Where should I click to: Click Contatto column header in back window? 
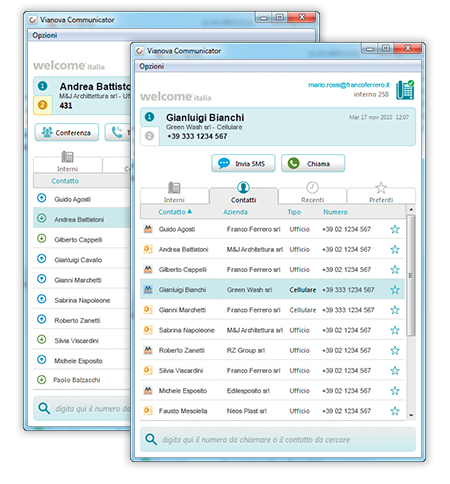[x=65, y=181]
